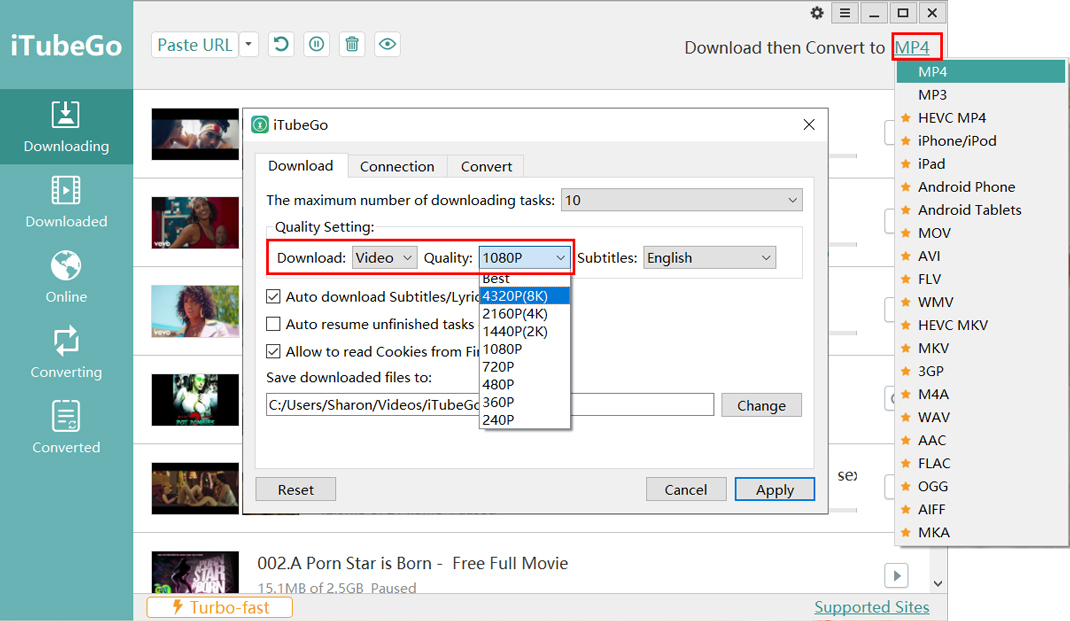Select 480P quality option
Screen dimensions: 1070x621
(x=524, y=385)
